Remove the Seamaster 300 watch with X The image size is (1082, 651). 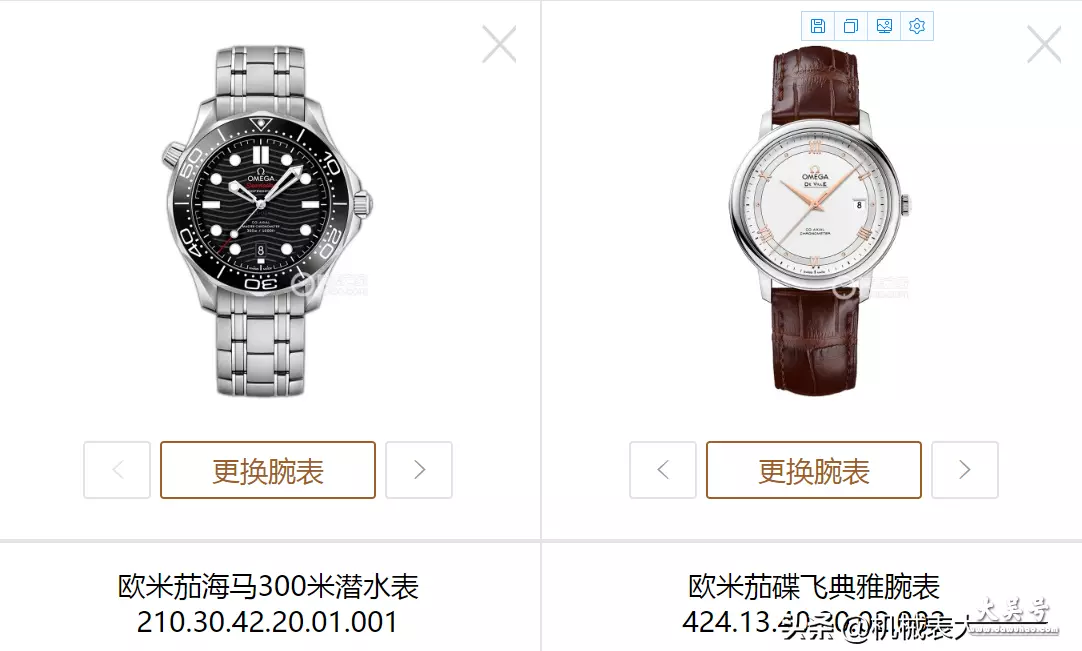point(499,44)
